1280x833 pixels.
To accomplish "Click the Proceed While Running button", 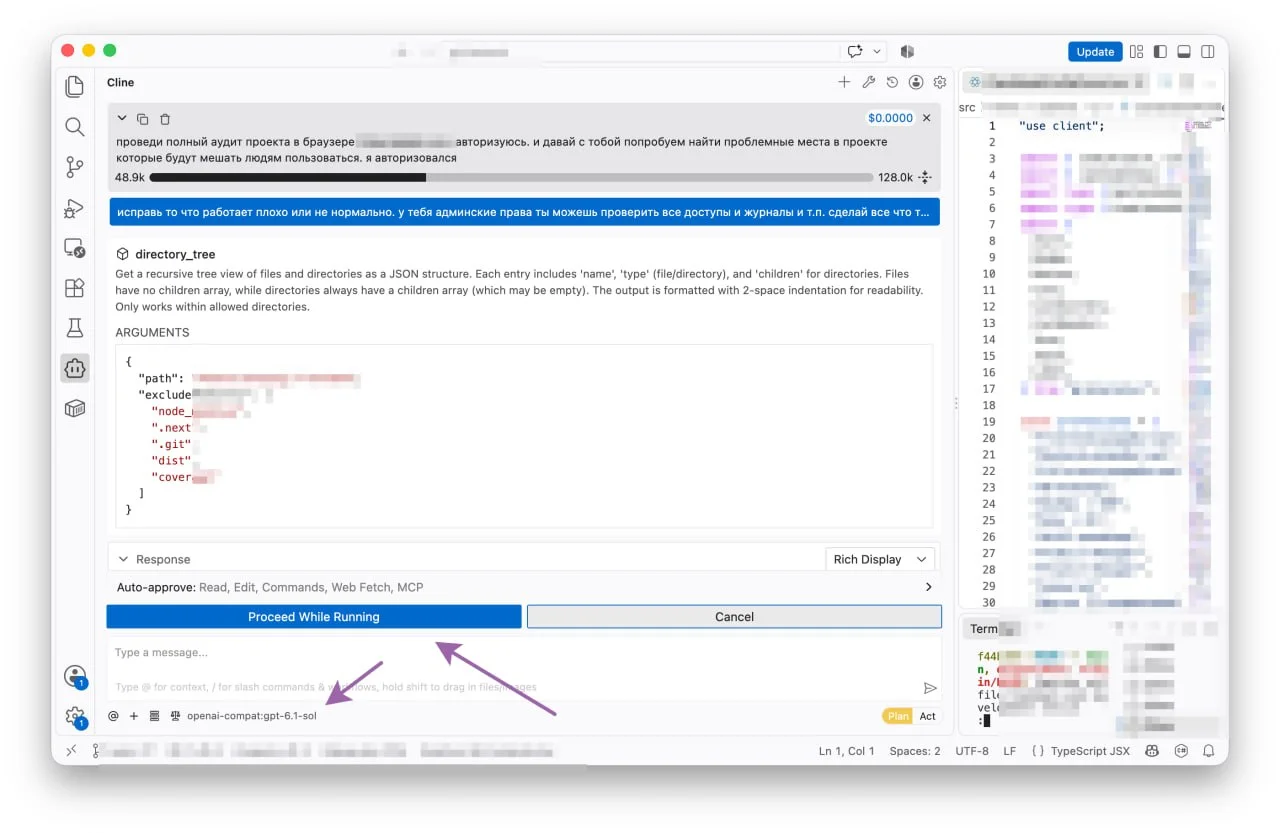I will [x=314, y=617].
